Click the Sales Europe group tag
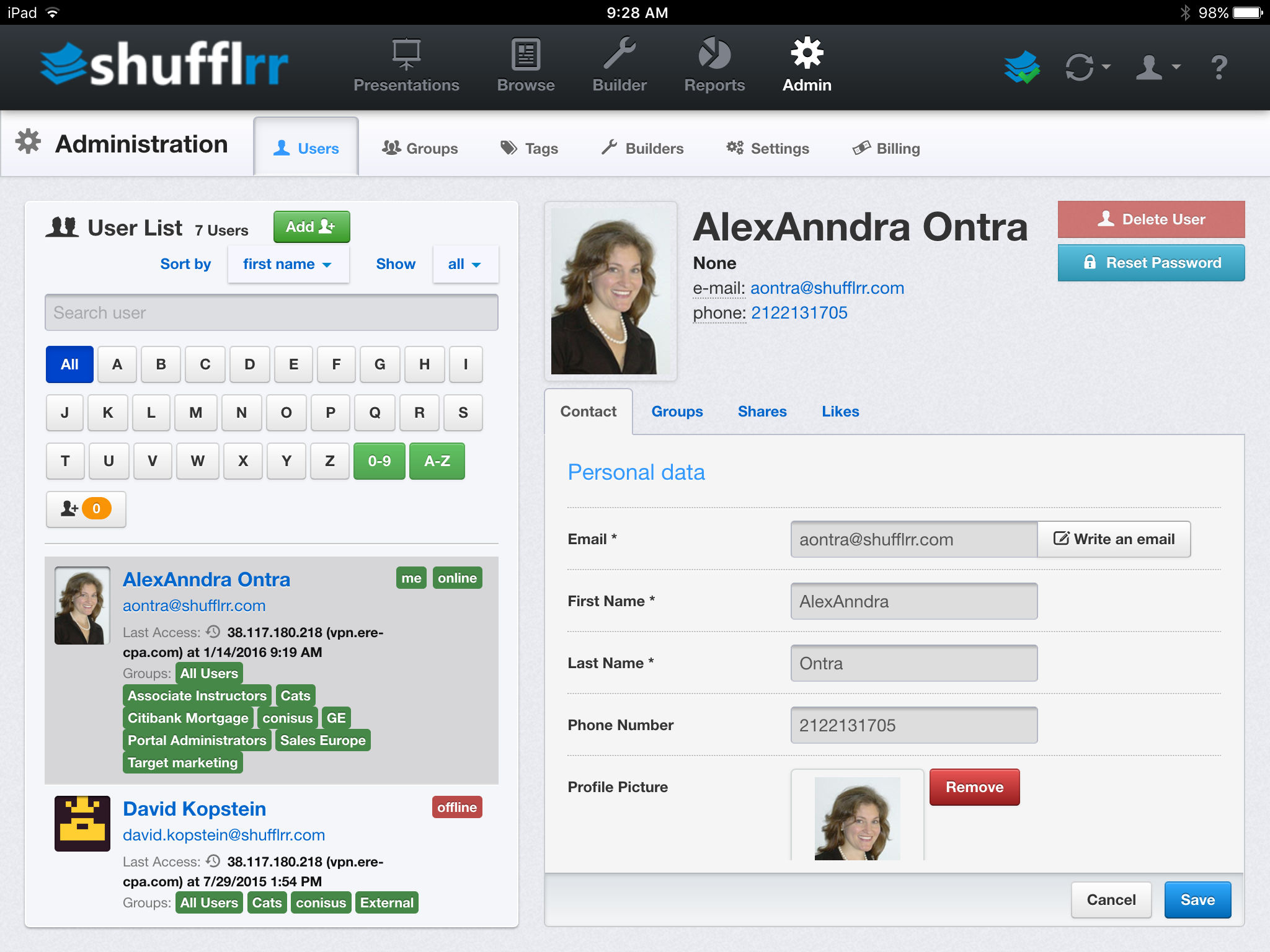1270x952 pixels. pos(323,740)
